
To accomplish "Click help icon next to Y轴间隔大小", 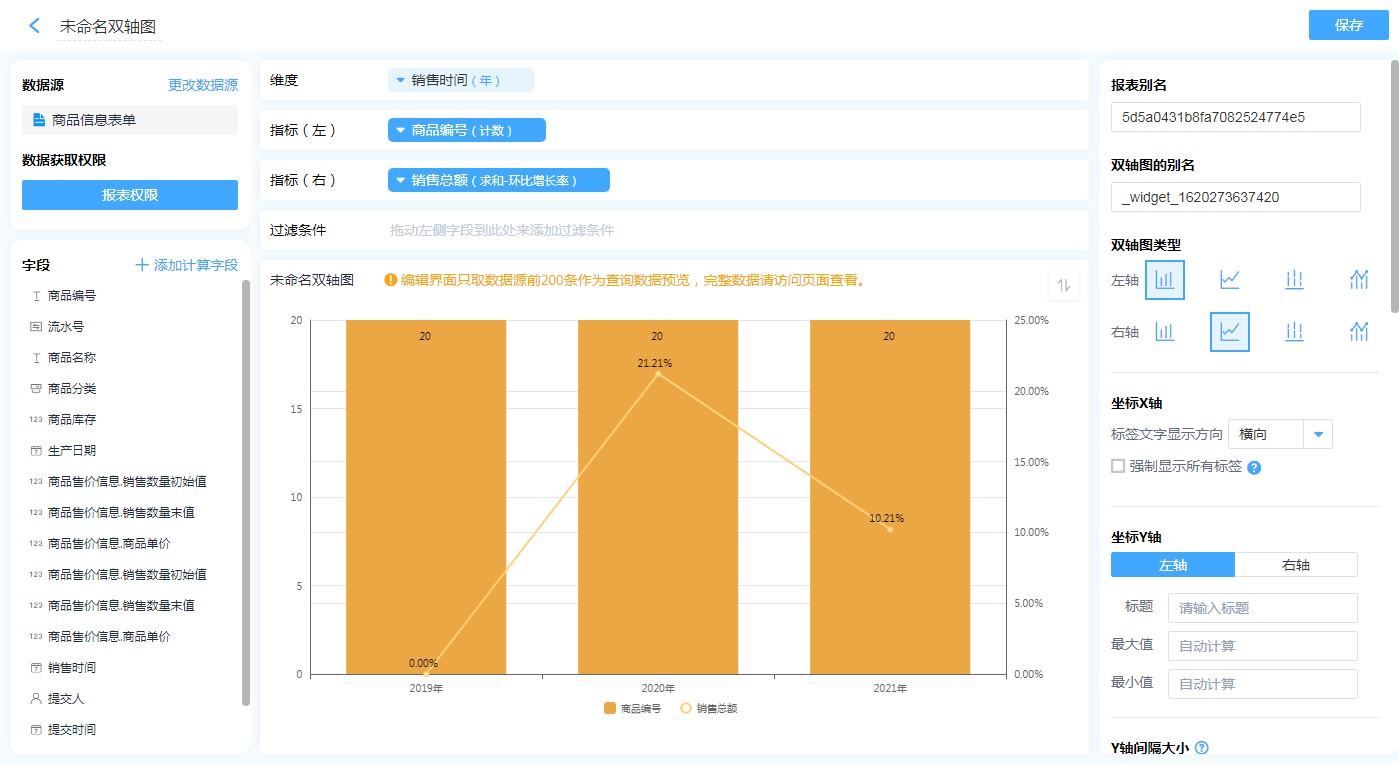I will tap(1202, 747).
